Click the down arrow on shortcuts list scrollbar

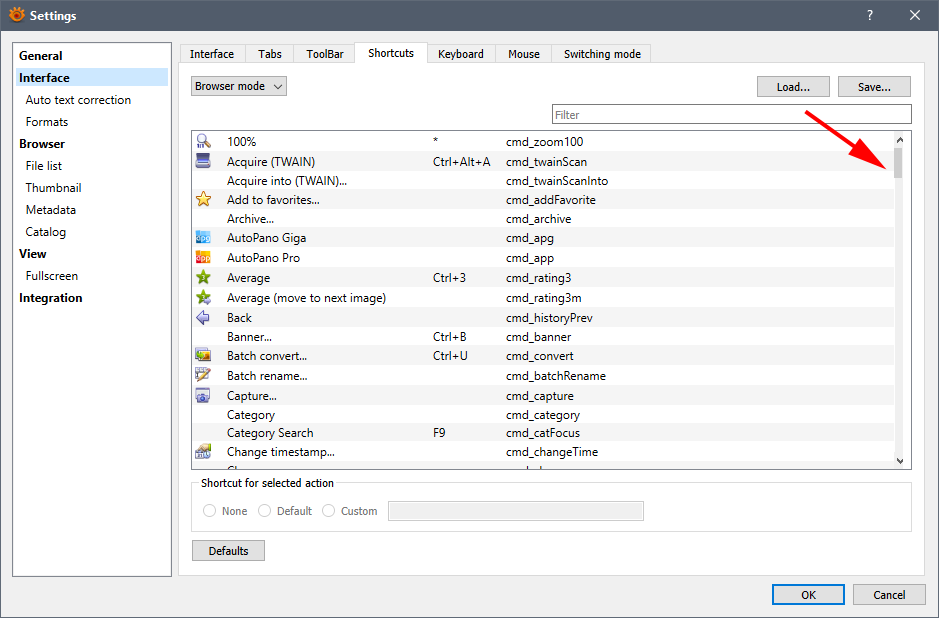coord(899,460)
